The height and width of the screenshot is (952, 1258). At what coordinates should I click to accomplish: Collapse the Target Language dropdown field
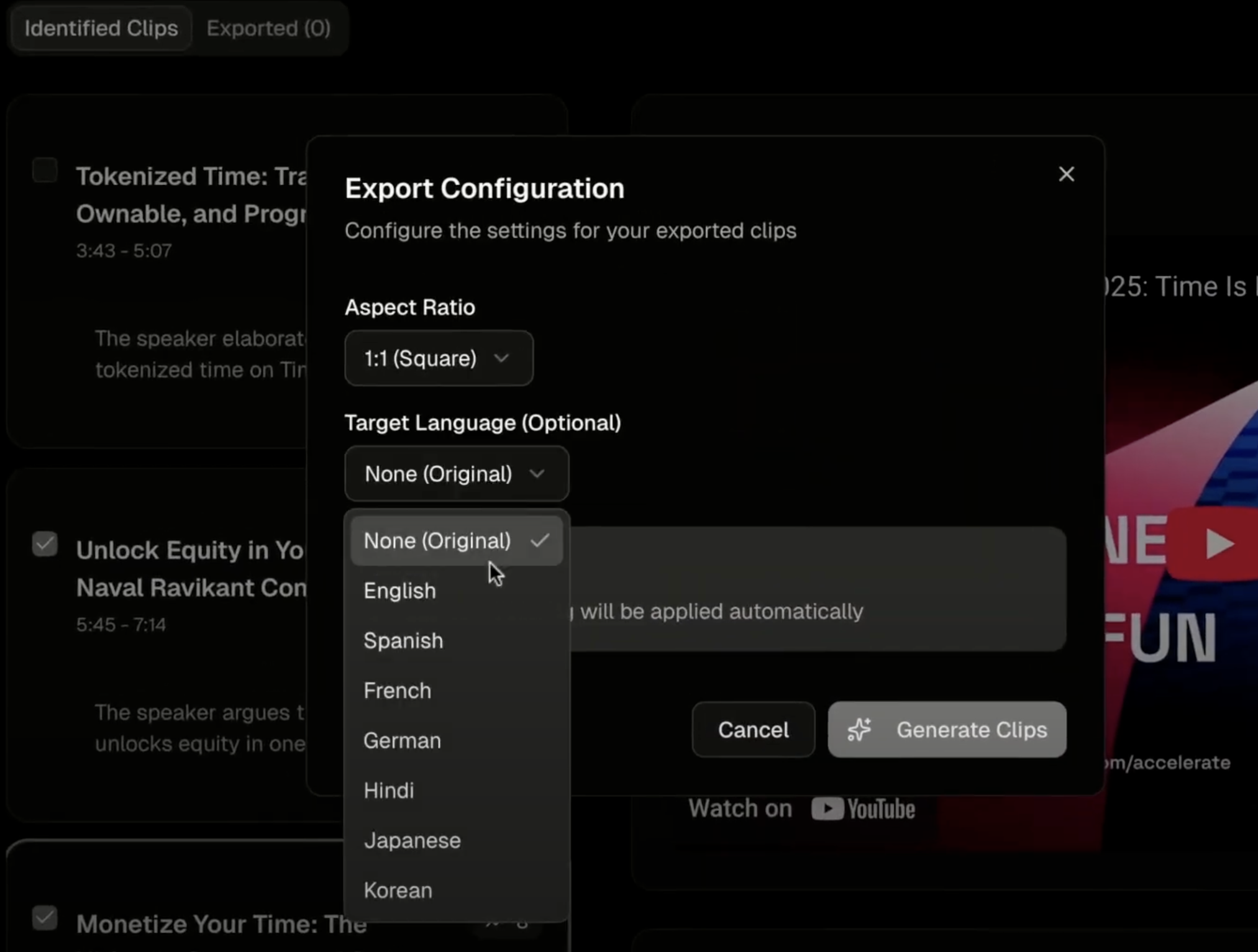pyautogui.click(x=457, y=474)
